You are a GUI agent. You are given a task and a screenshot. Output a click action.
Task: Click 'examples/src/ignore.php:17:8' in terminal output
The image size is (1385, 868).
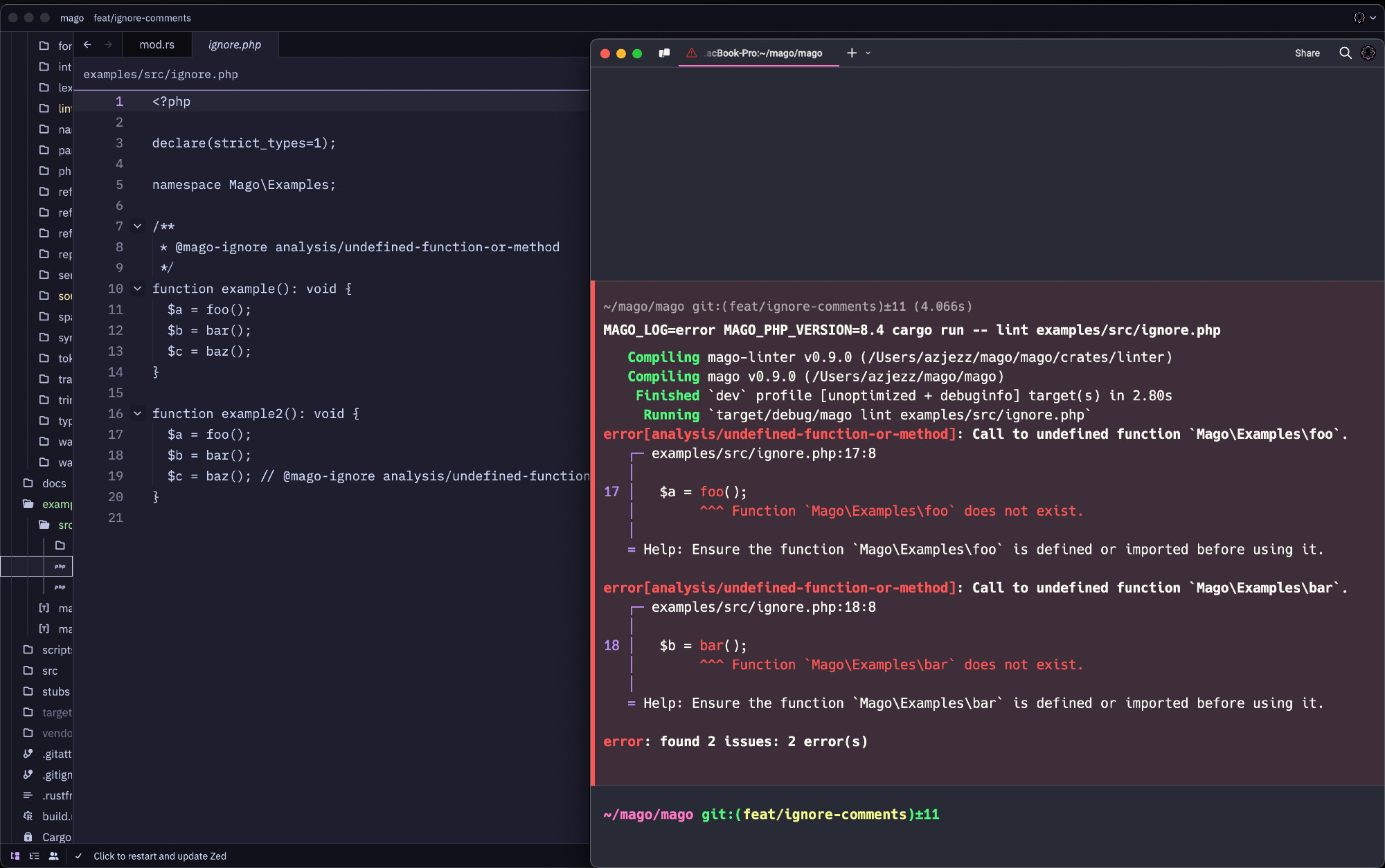(763, 453)
